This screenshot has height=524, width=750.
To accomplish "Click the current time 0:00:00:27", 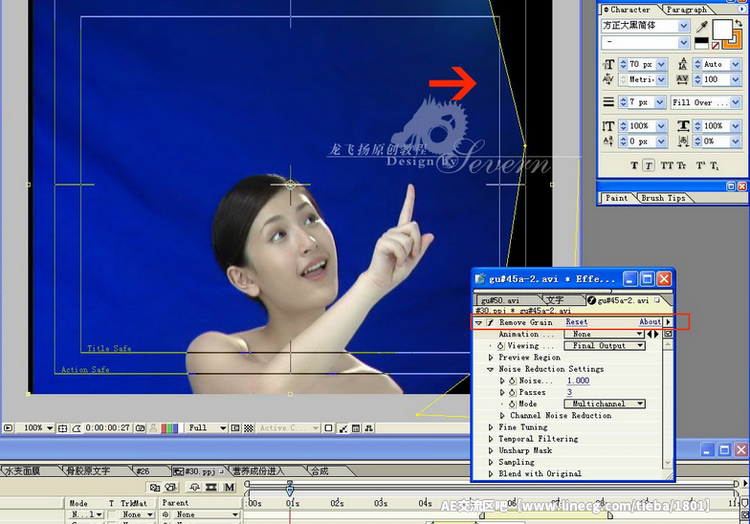I will [x=108, y=428].
